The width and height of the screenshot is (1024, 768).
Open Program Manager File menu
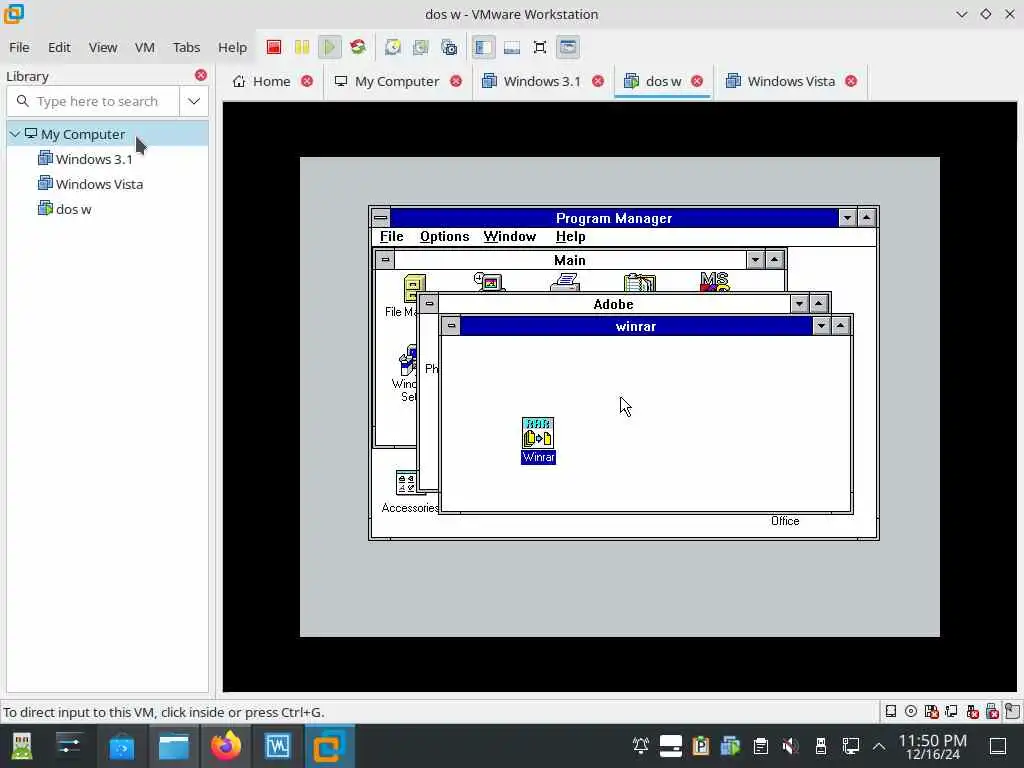tap(391, 236)
